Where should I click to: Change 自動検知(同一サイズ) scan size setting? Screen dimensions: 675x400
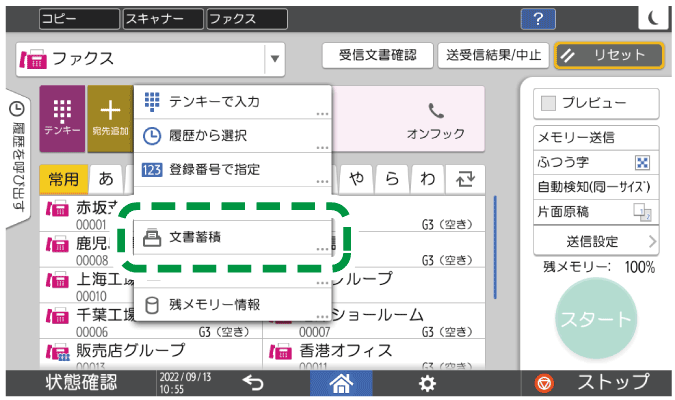pyautogui.click(x=596, y=187)
